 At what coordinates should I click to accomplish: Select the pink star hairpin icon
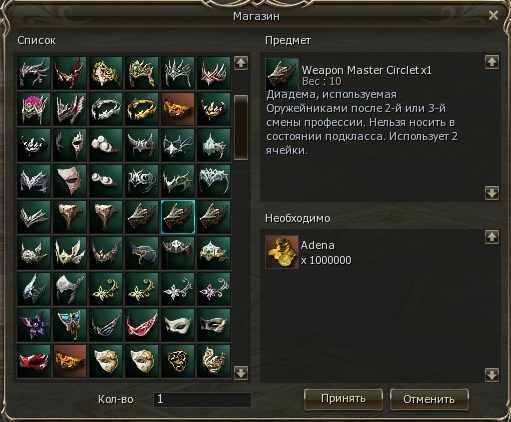(214, 289)
